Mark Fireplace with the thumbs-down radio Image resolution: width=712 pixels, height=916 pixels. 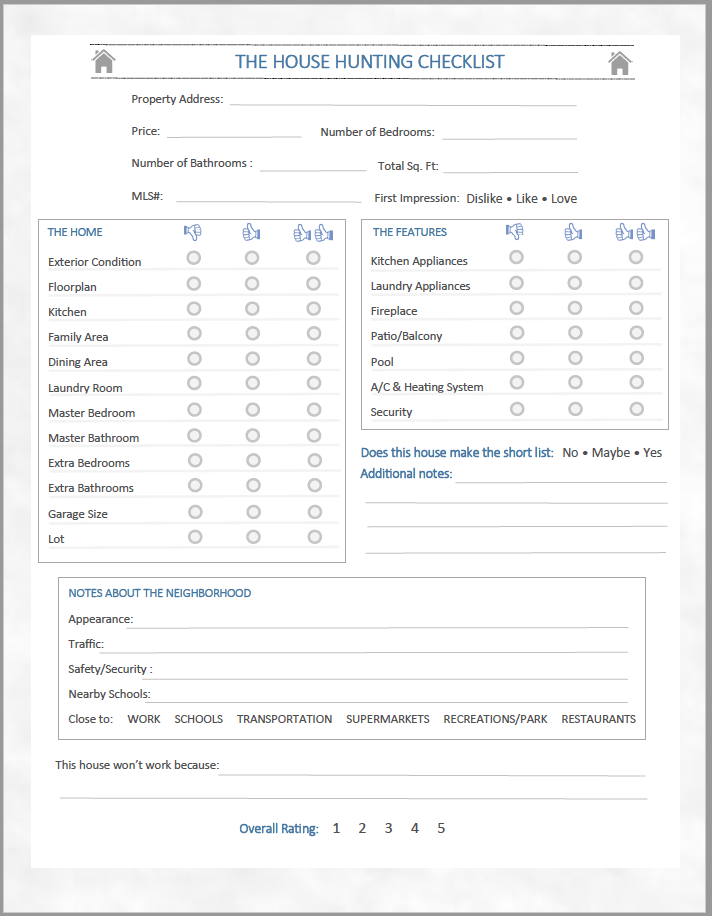click(x=516, y=307)
